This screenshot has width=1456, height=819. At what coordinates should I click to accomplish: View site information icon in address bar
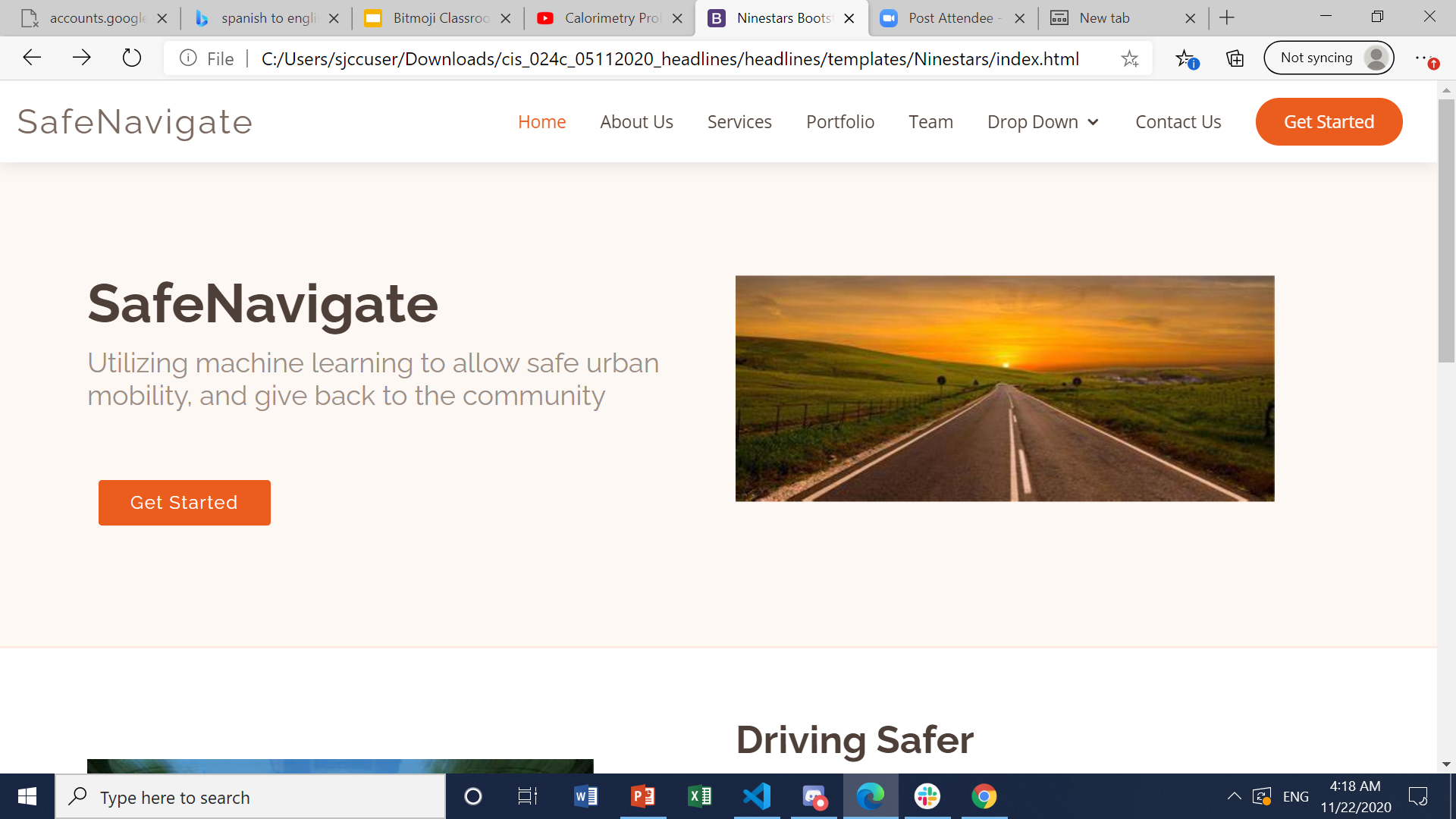coord(188,58)
